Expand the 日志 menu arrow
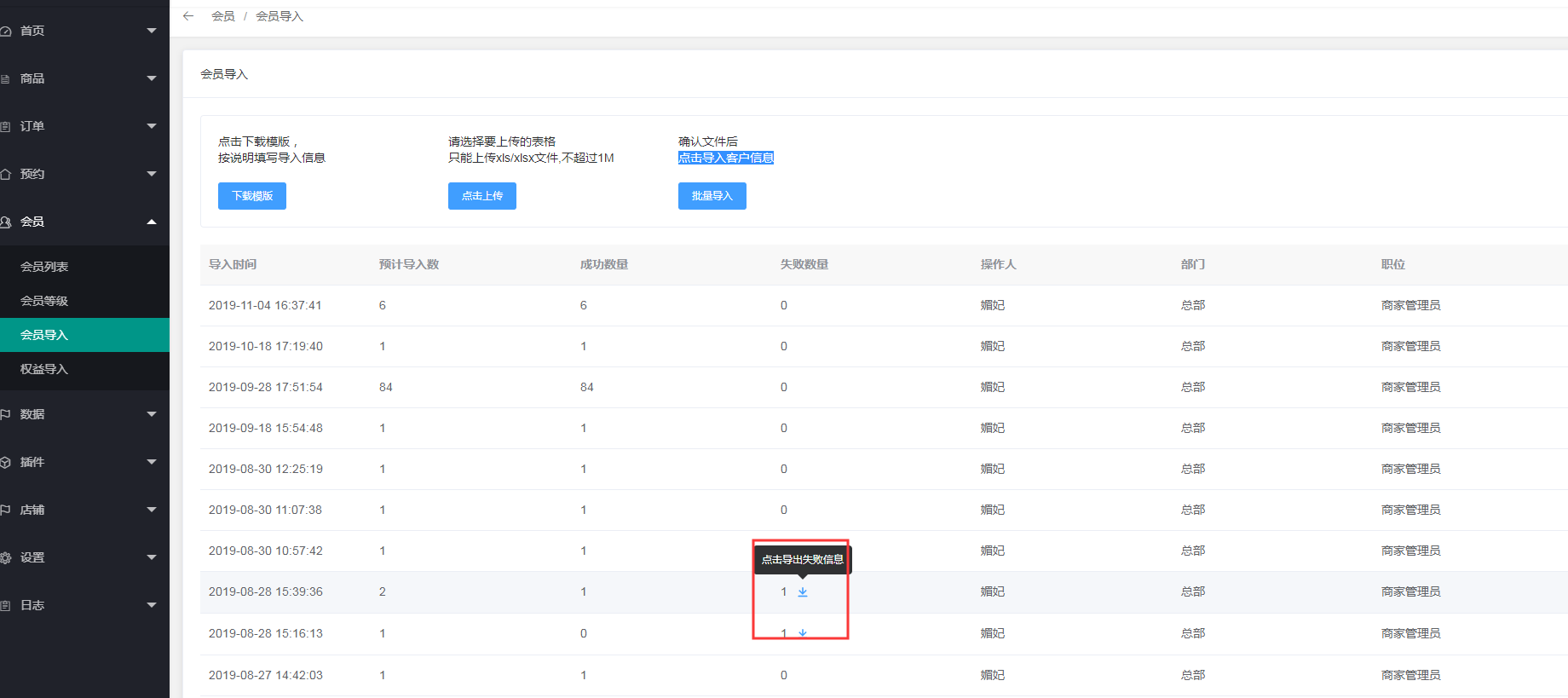 click(152, 605)
